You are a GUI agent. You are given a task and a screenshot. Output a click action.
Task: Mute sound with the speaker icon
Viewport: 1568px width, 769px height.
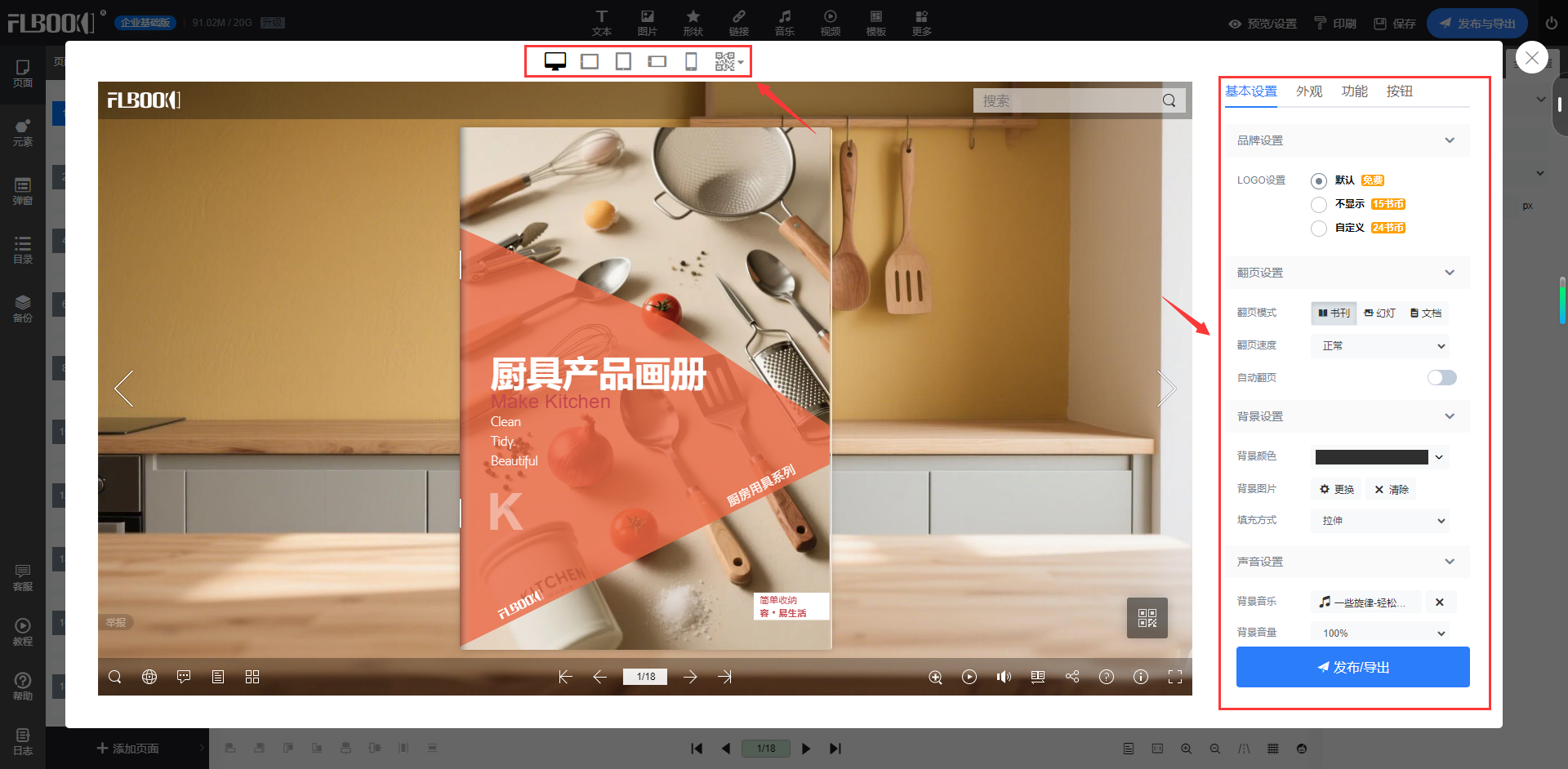pos(1004,677)
